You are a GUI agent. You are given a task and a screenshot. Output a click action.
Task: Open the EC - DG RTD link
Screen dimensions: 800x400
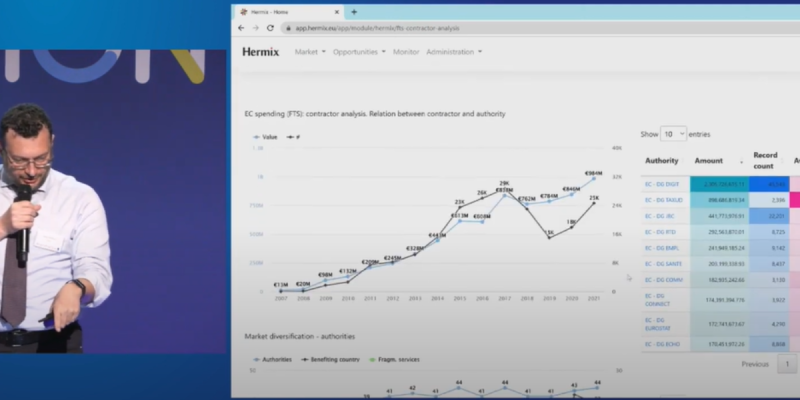point(660,232)
